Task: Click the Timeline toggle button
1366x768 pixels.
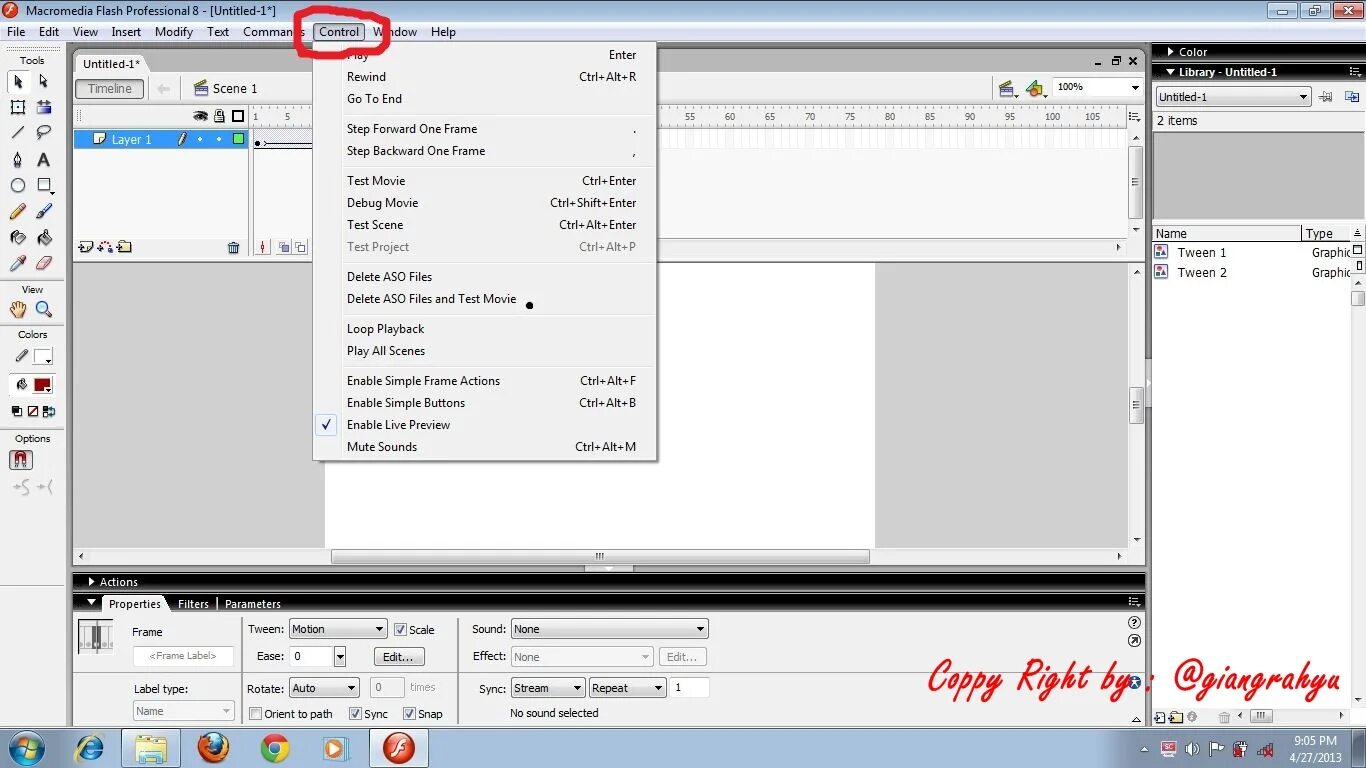Action: [110, 89]
